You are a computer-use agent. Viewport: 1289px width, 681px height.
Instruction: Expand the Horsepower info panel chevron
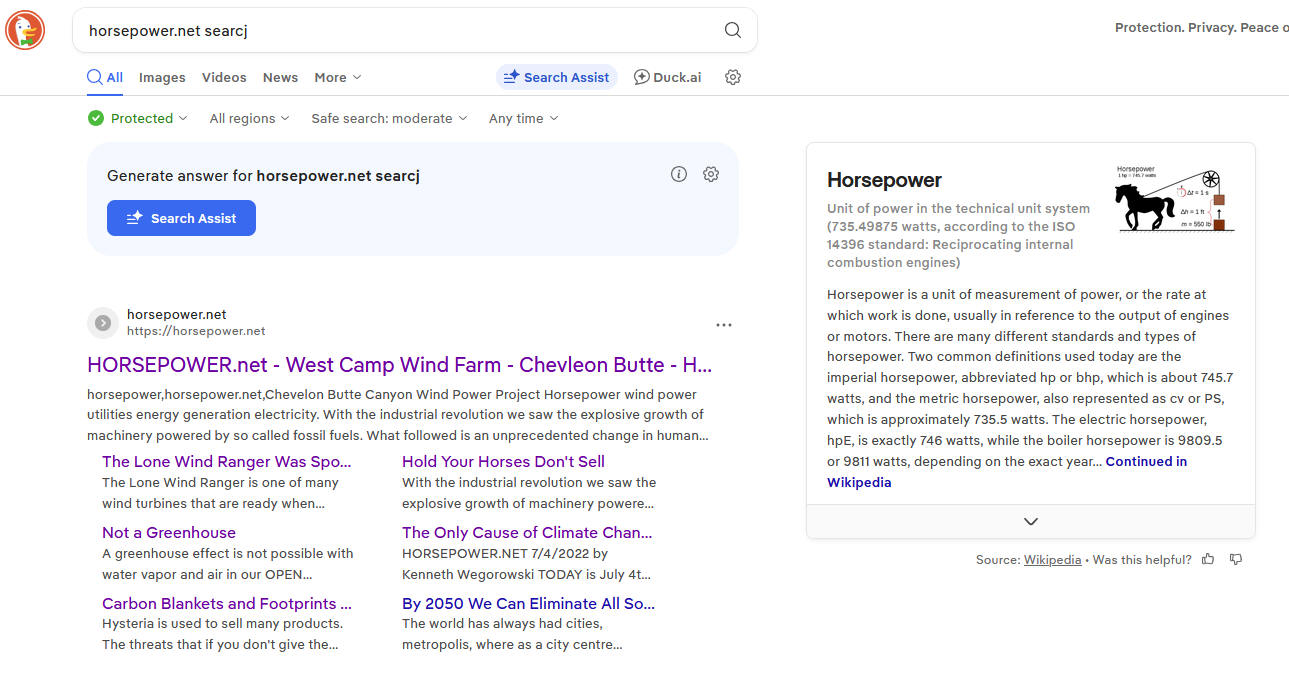pyautogui.click(x=1031, y=521)
